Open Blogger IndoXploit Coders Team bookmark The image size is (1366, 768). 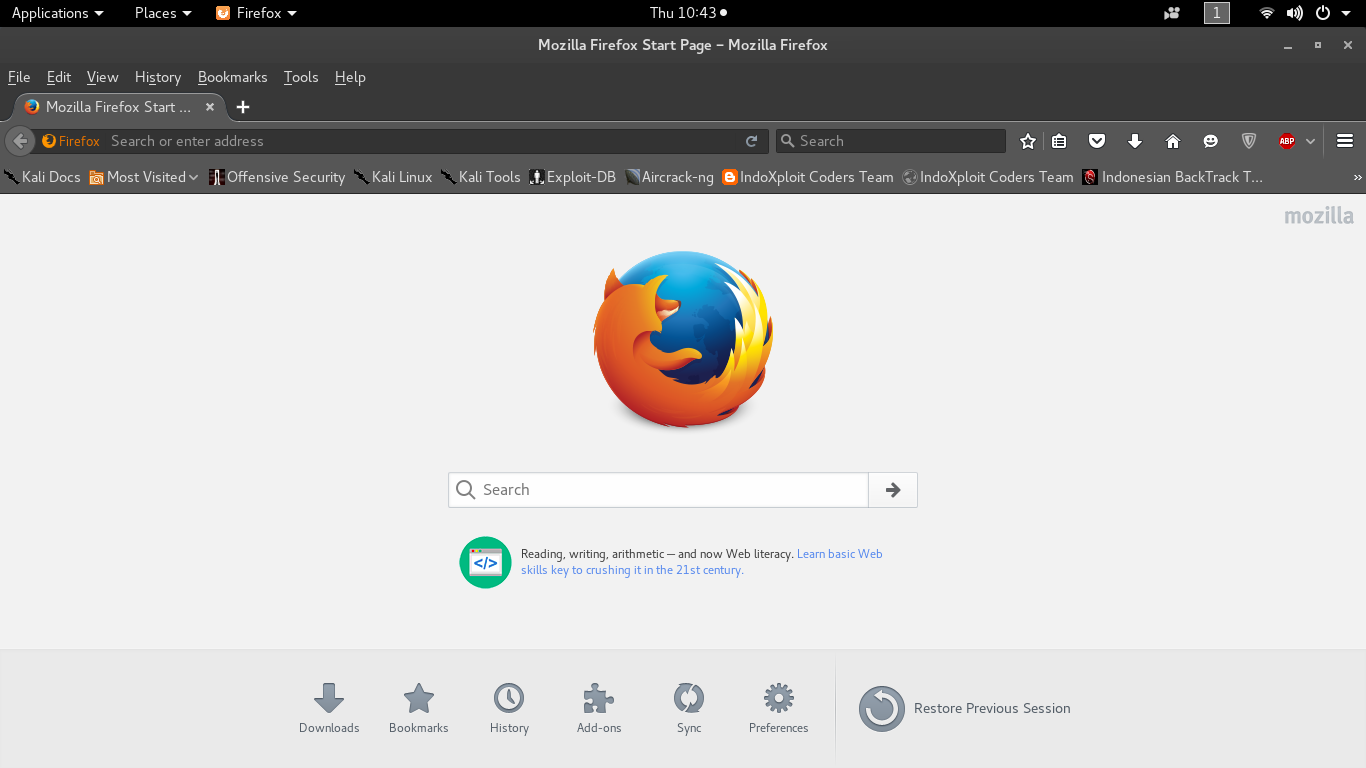coord(808,177)
